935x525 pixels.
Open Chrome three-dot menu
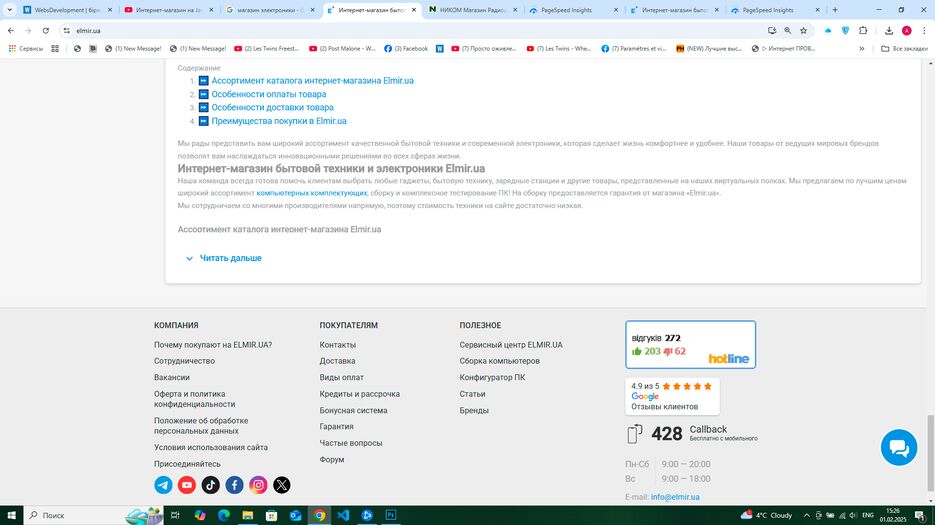pyautogui.click(x=924, y=30)
